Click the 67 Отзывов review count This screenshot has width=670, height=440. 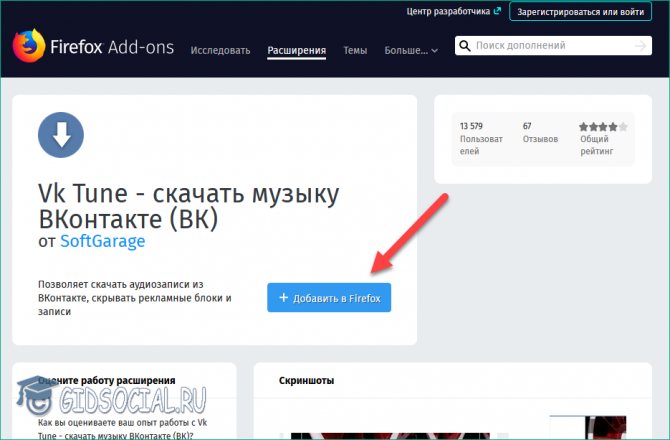click(x=540, y=132)
